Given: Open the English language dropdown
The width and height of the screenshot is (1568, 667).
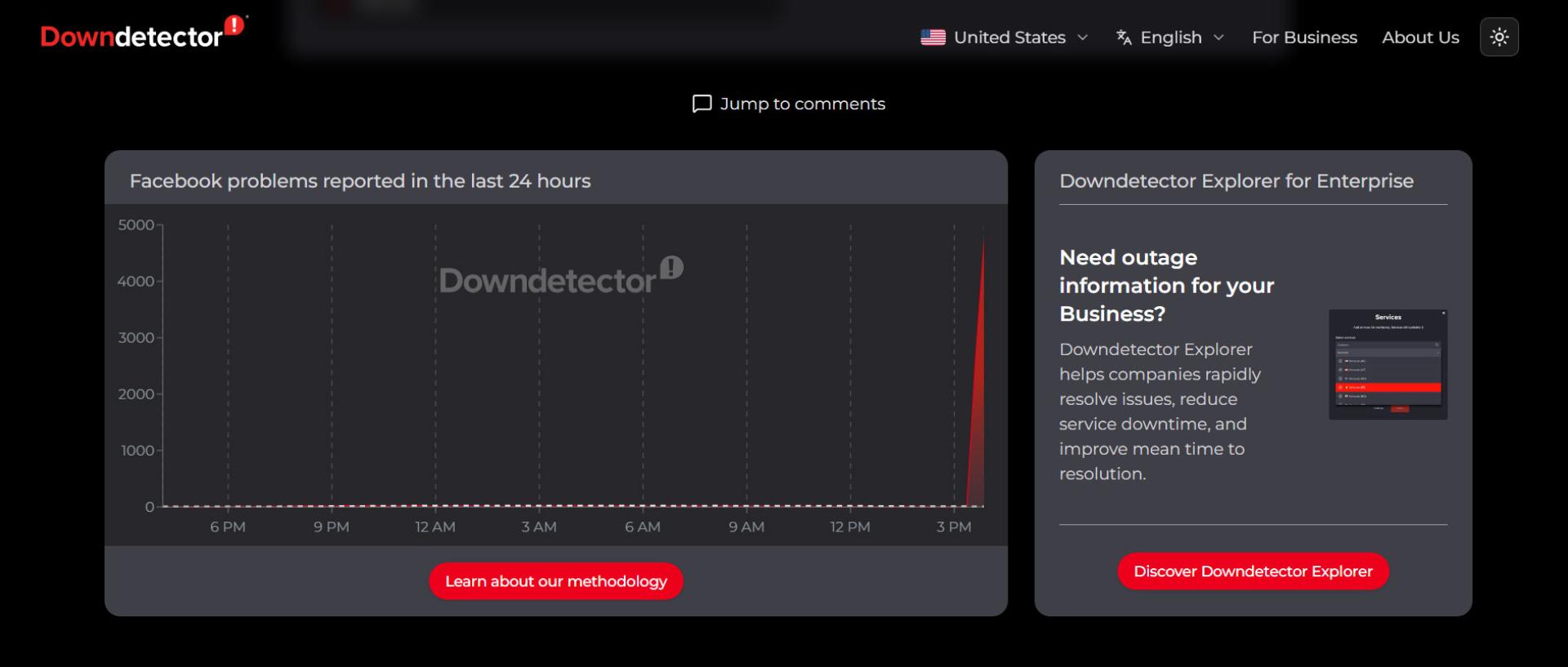Looking at the screenshot, I should 1170,38.
